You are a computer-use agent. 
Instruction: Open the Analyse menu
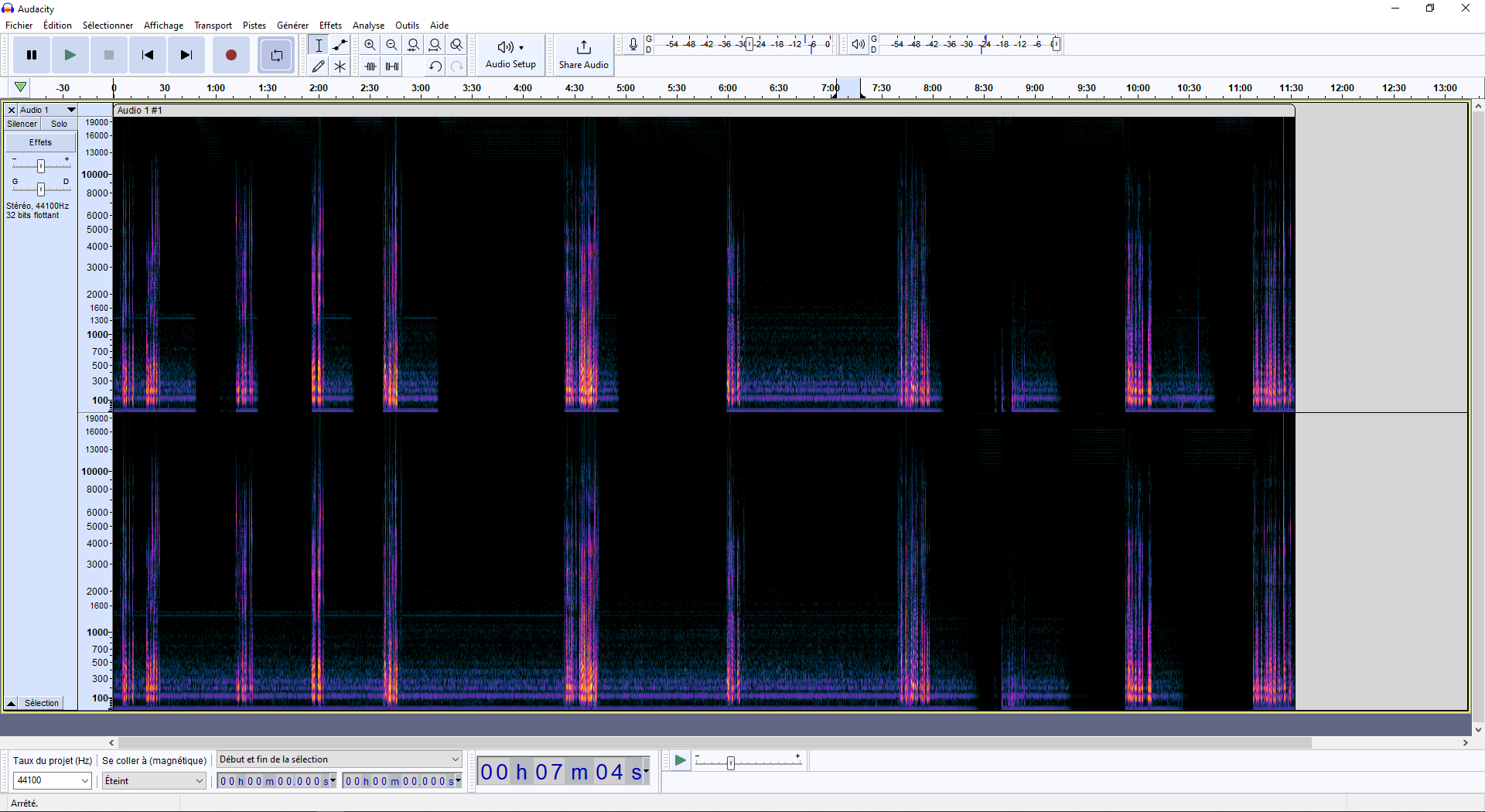pos(368,26)
